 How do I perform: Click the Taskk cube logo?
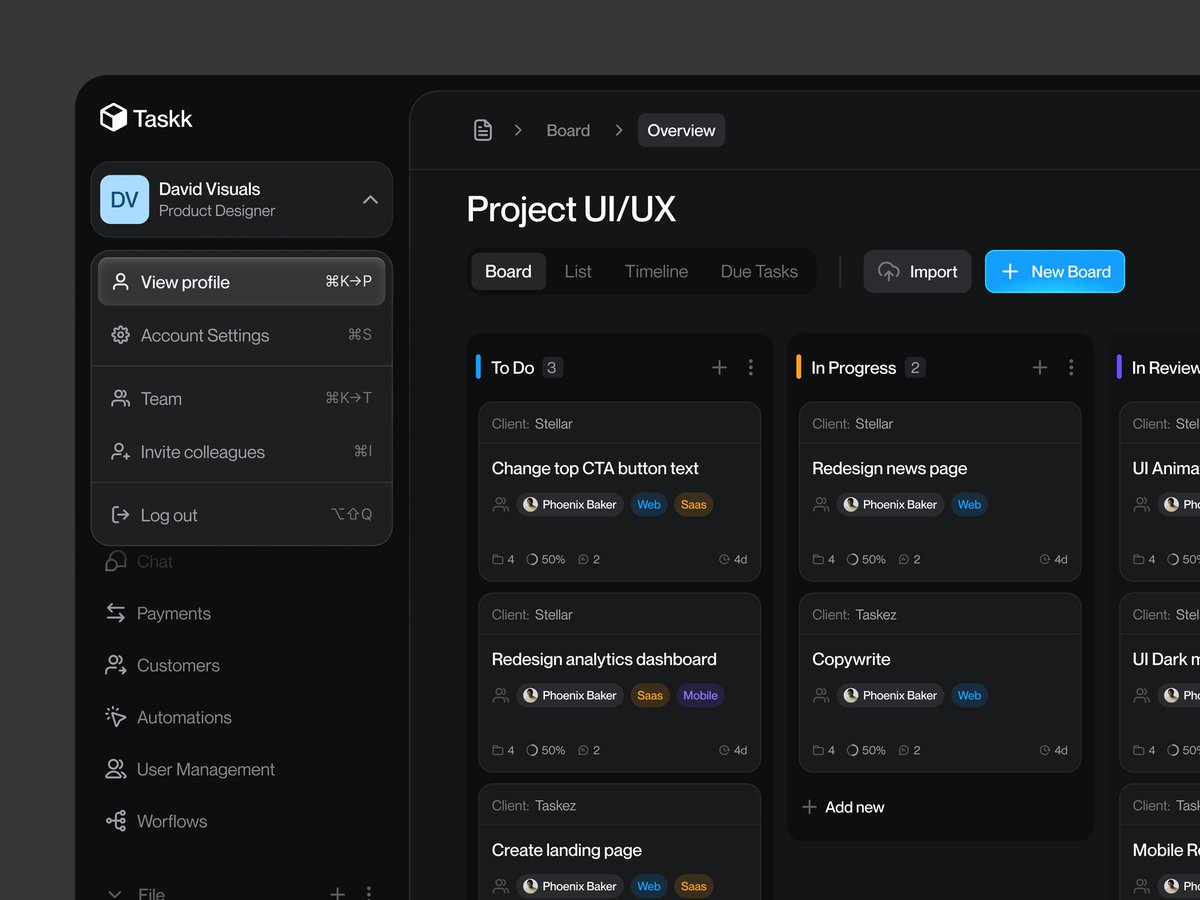click(113, 118)
